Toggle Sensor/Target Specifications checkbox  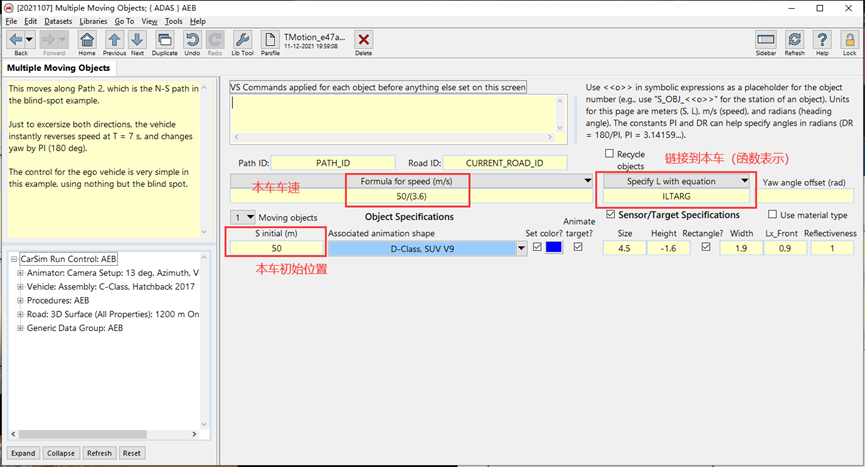click(x=610, y=214)
